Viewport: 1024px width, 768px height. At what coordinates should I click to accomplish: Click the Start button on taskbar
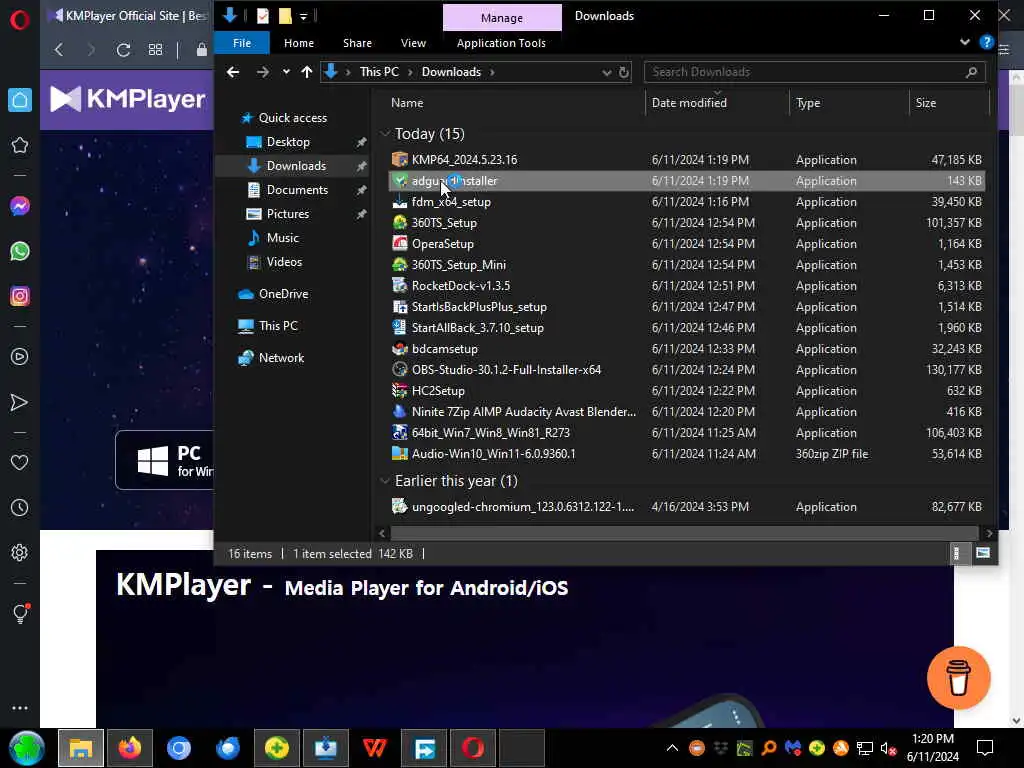point(26,748)
